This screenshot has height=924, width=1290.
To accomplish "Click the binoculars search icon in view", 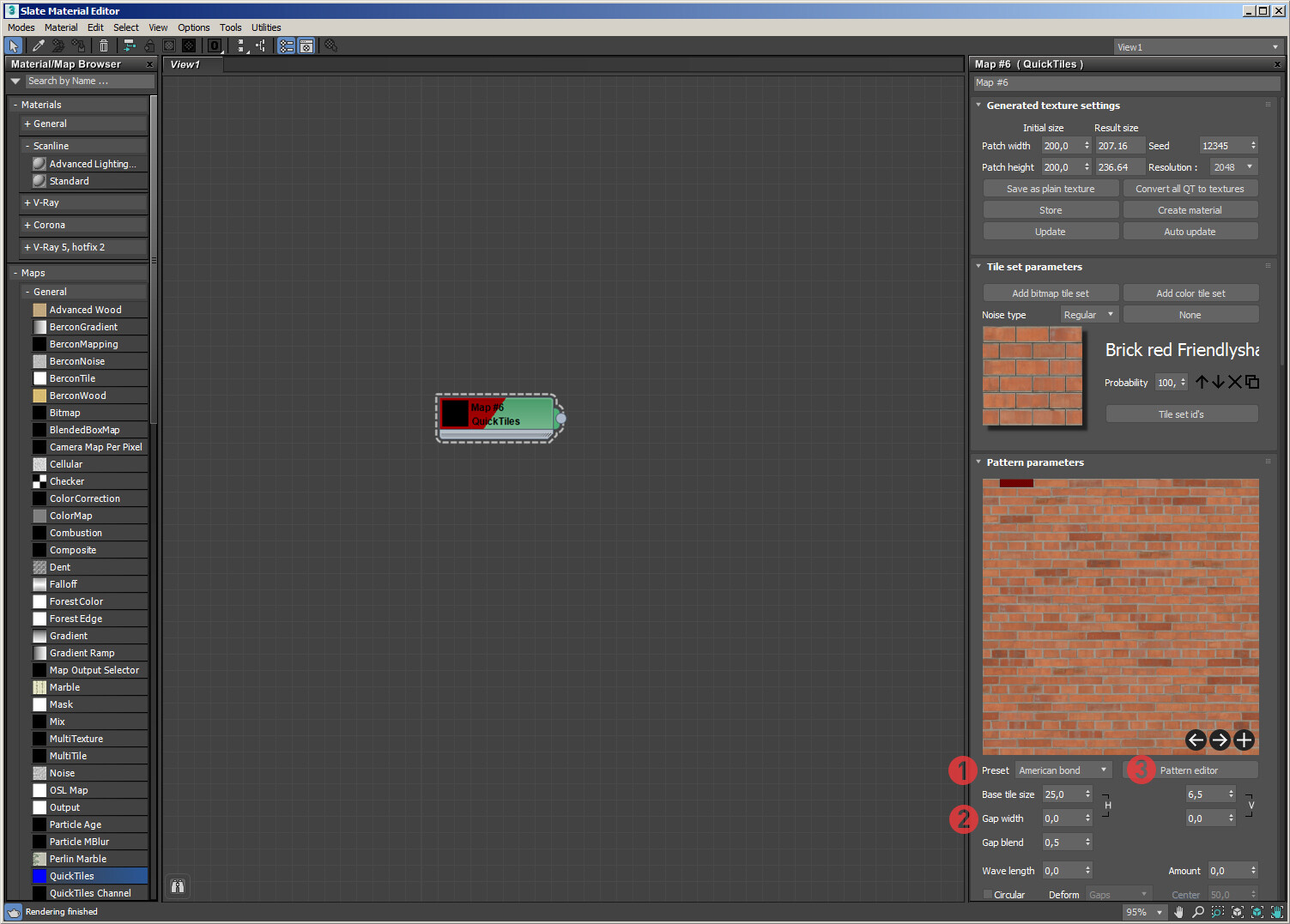I will coord(178,886).
